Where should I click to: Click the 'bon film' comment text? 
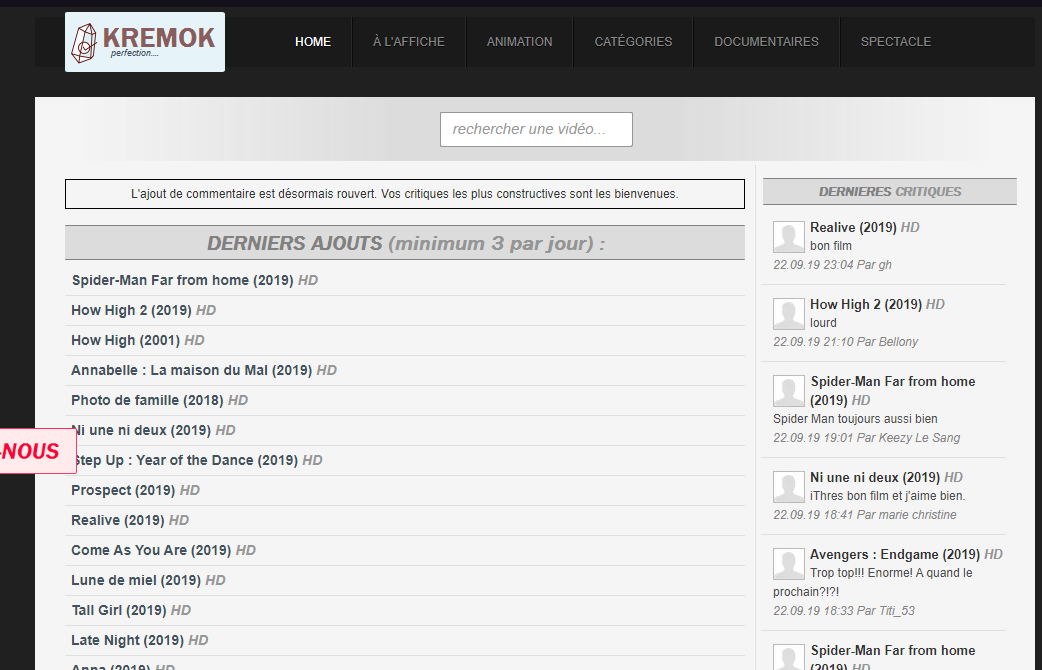pyautogui.click(x=831, y=246)
